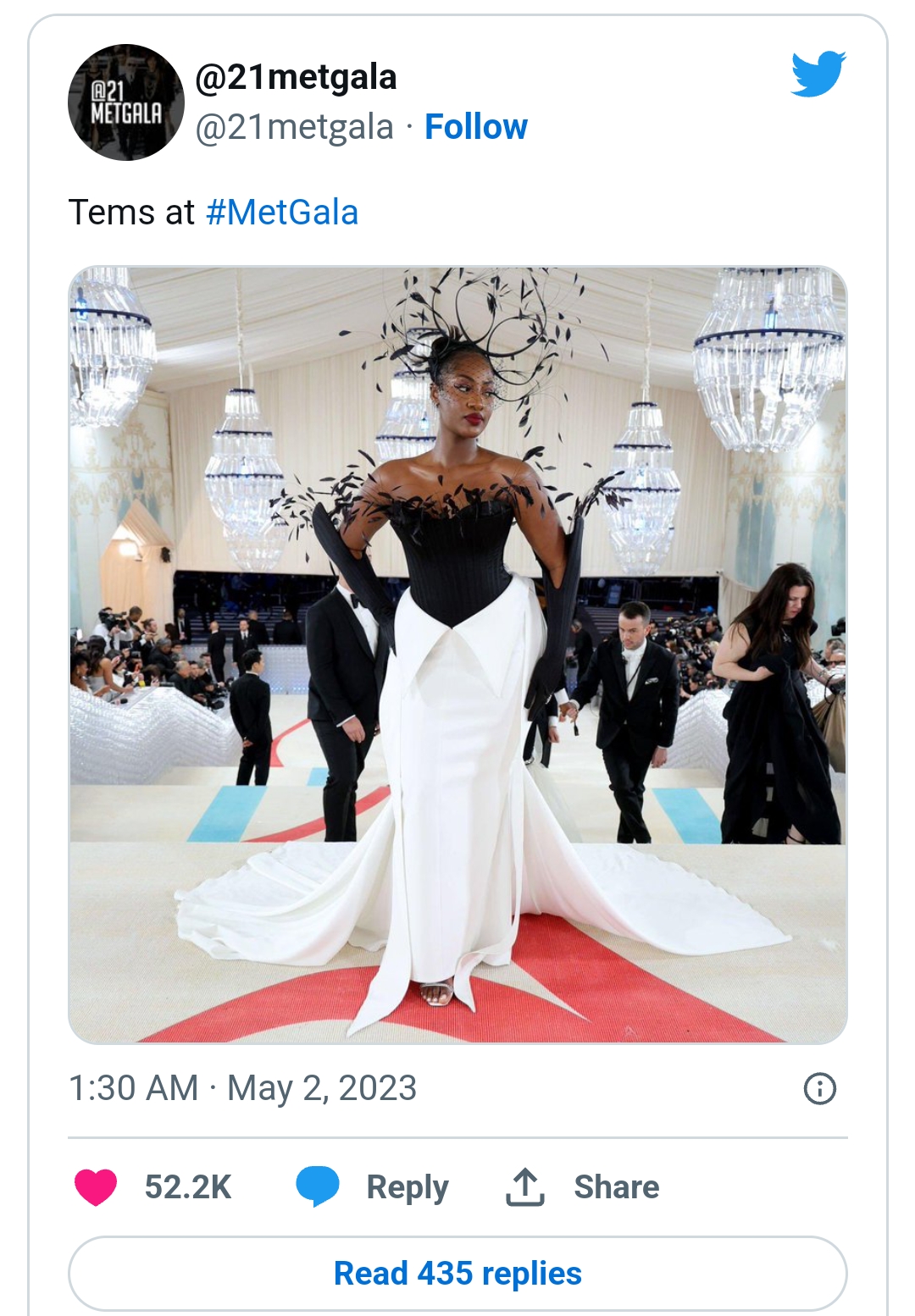Click the blue reply bubble icon
Viewport: 915px width, 1316px height.
318,1186
